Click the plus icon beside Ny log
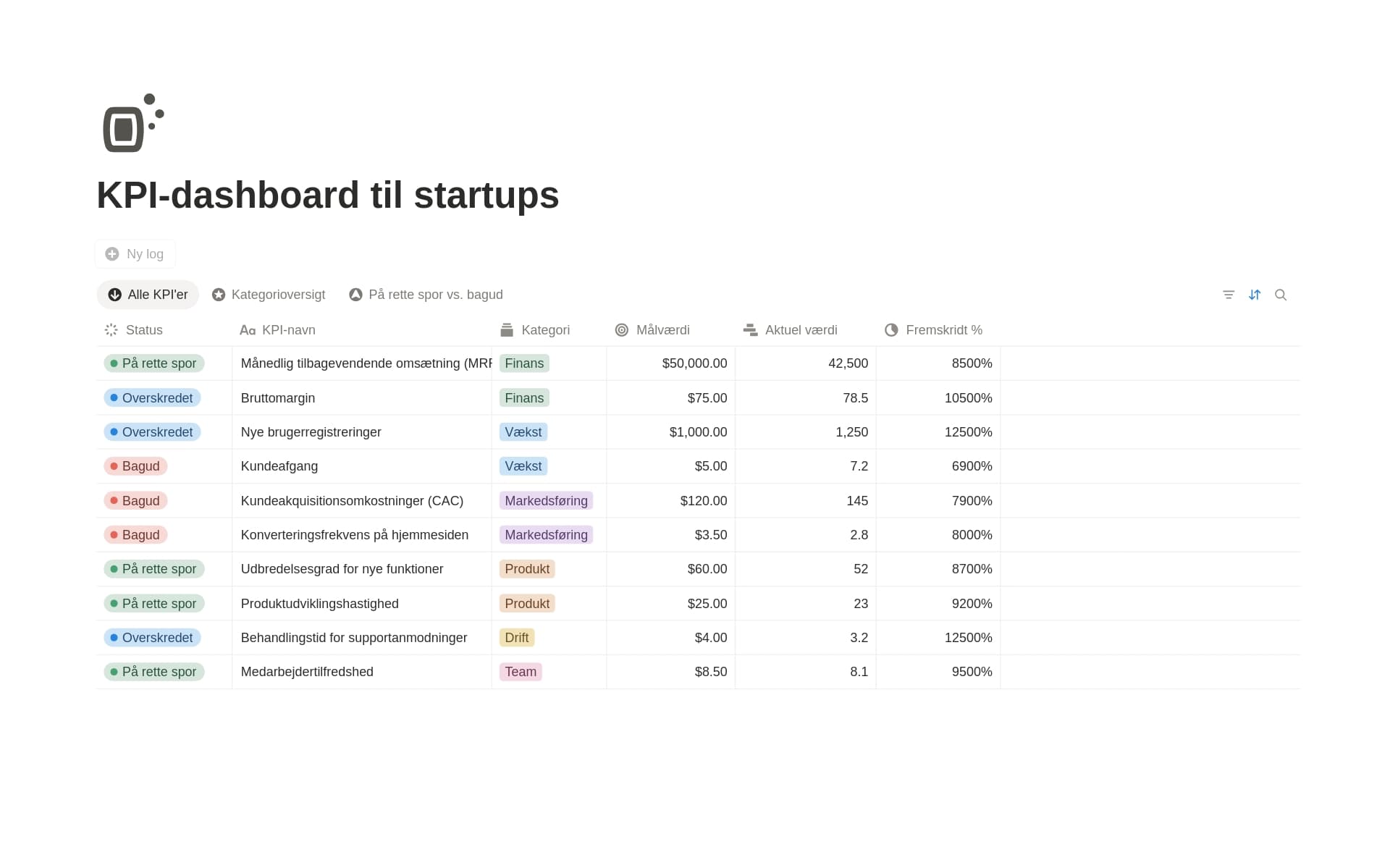The image size is (1390, 868). coord(112,254)
